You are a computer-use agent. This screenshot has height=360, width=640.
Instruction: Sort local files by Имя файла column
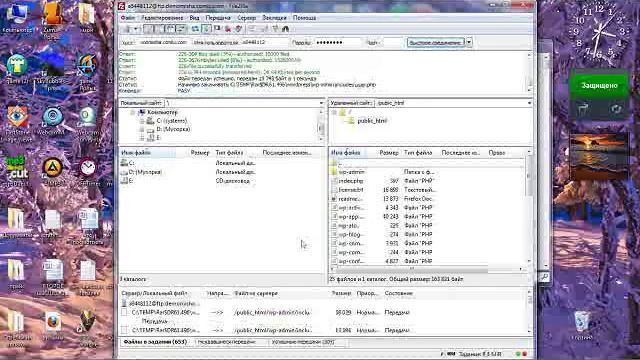147,153
